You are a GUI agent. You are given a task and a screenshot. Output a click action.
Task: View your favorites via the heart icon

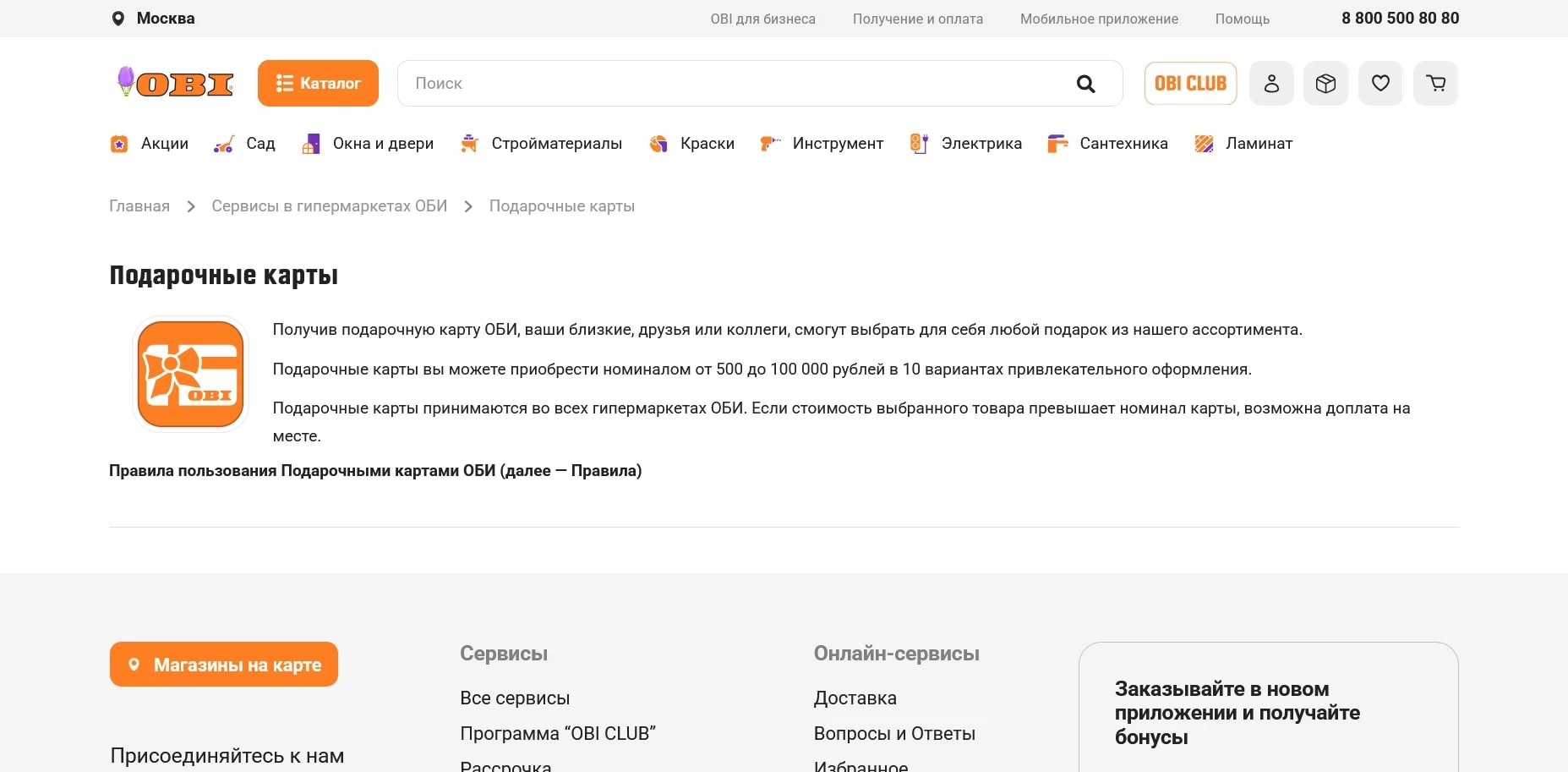(x=1380, y=83)
